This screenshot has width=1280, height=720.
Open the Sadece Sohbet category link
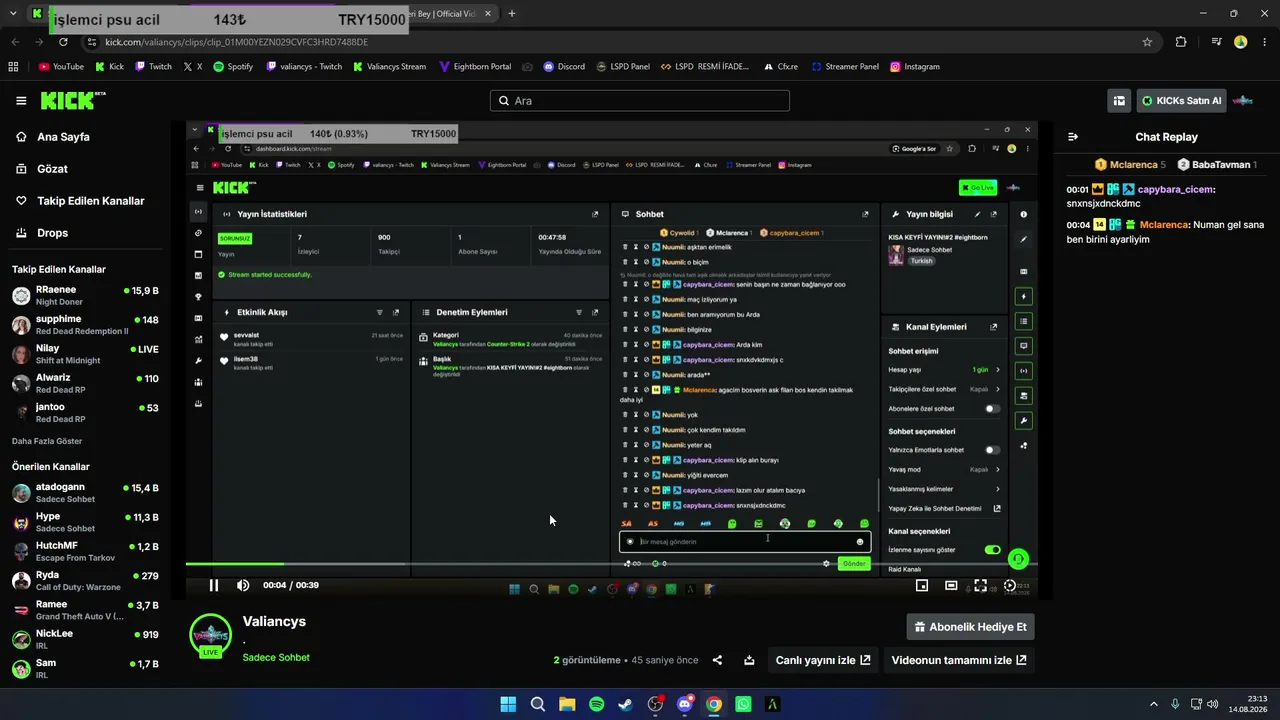click(276, 657)
